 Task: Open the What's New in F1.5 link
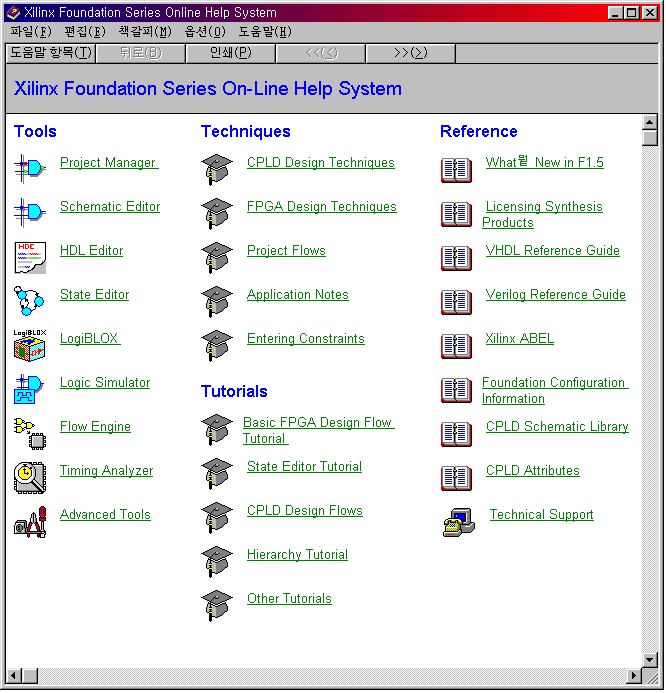[544, 162]
